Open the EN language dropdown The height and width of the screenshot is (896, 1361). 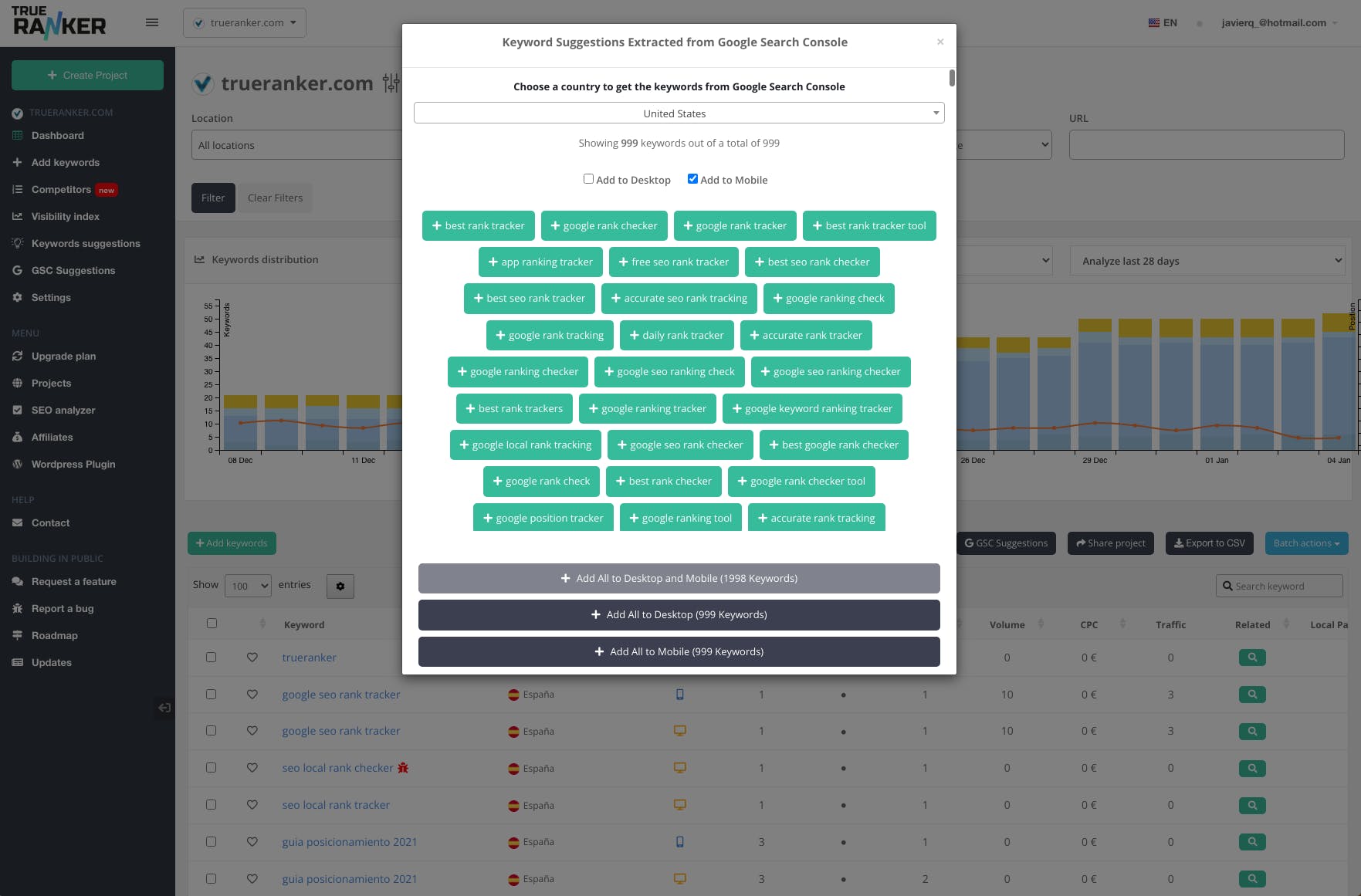tap(1163, 23)
